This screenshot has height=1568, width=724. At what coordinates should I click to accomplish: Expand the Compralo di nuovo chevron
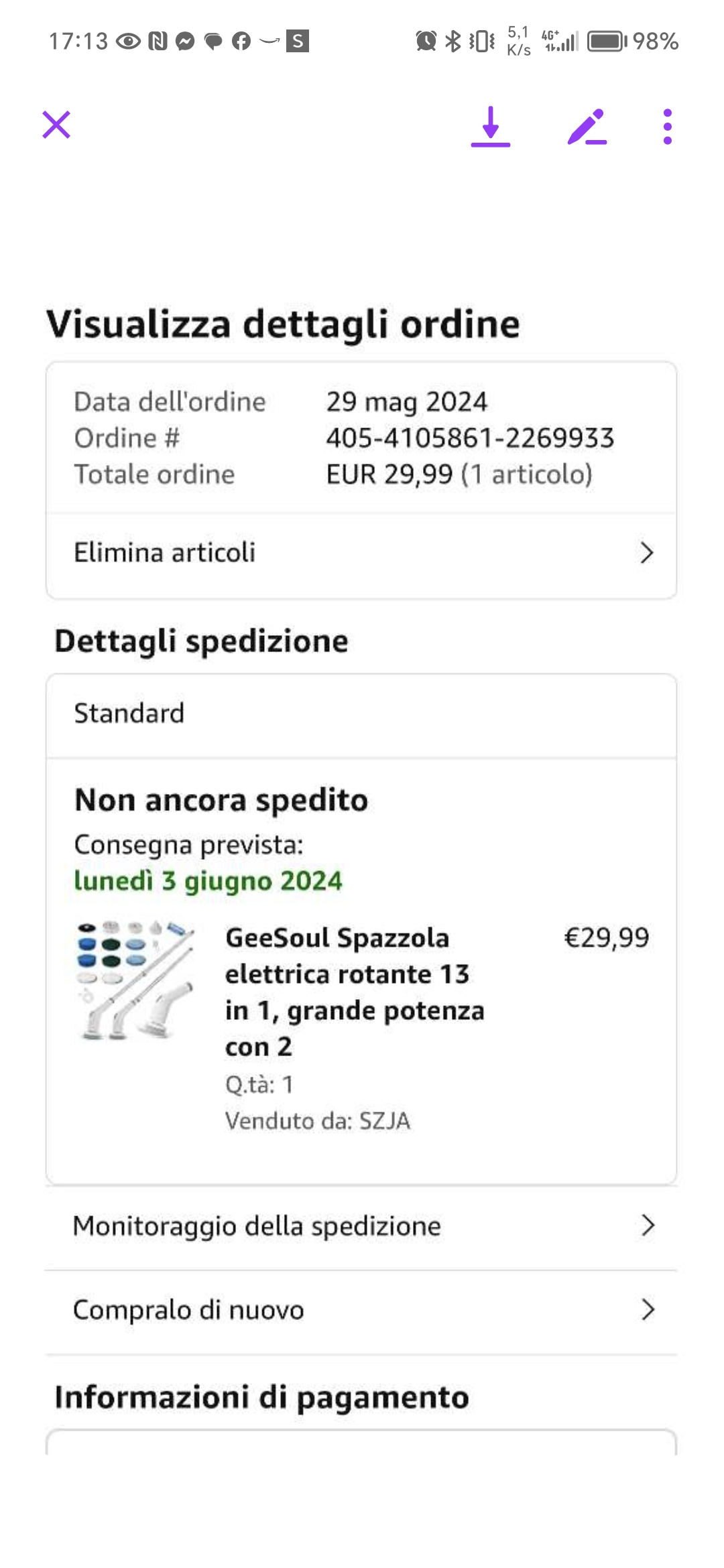pos(647,1309)
